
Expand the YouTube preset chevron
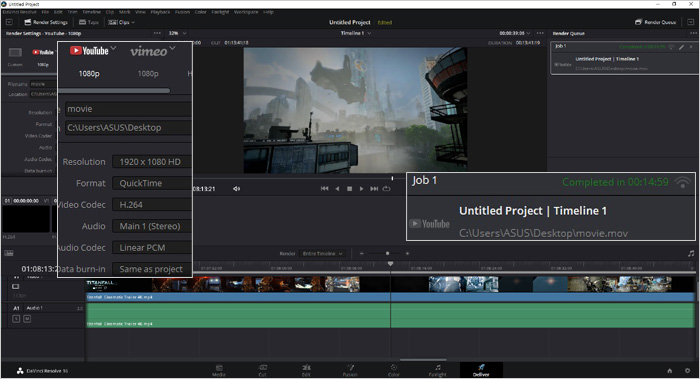click(113, 48)
